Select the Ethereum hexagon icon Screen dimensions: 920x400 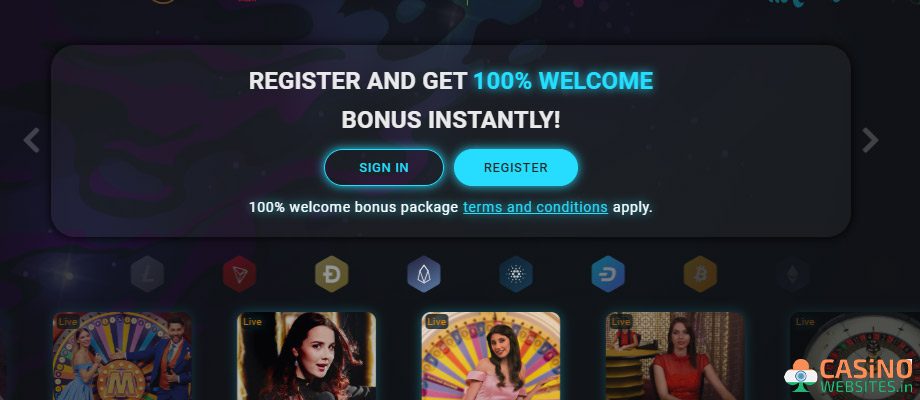(x=792, y=274)
